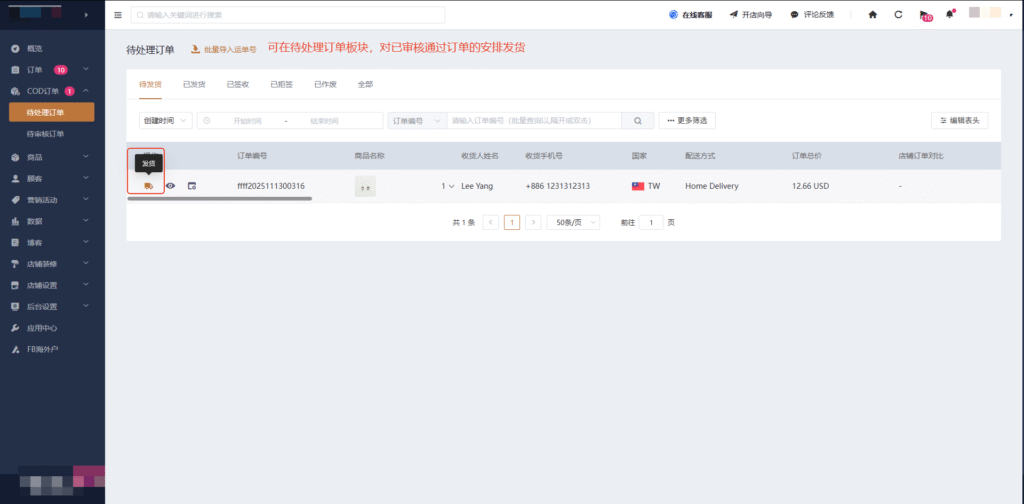Viewport: 1024px width, 504px height.
Task: Expand the 商品 sidebar menu
Action: click(x=50, y=157)
